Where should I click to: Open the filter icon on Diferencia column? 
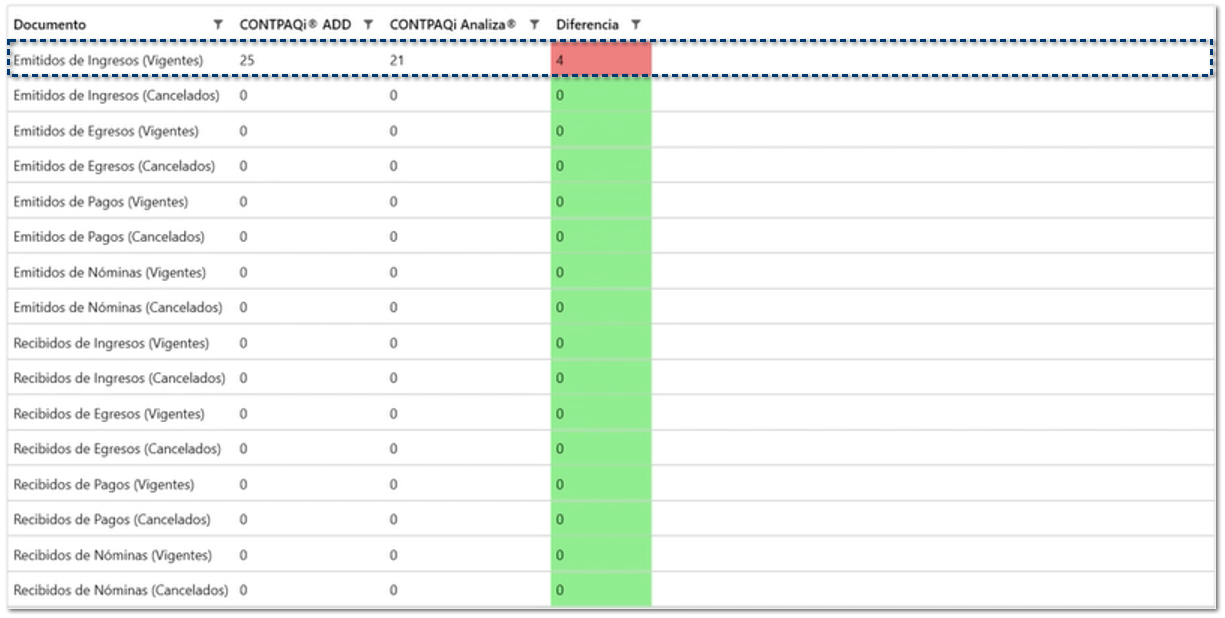coord(636,24)
